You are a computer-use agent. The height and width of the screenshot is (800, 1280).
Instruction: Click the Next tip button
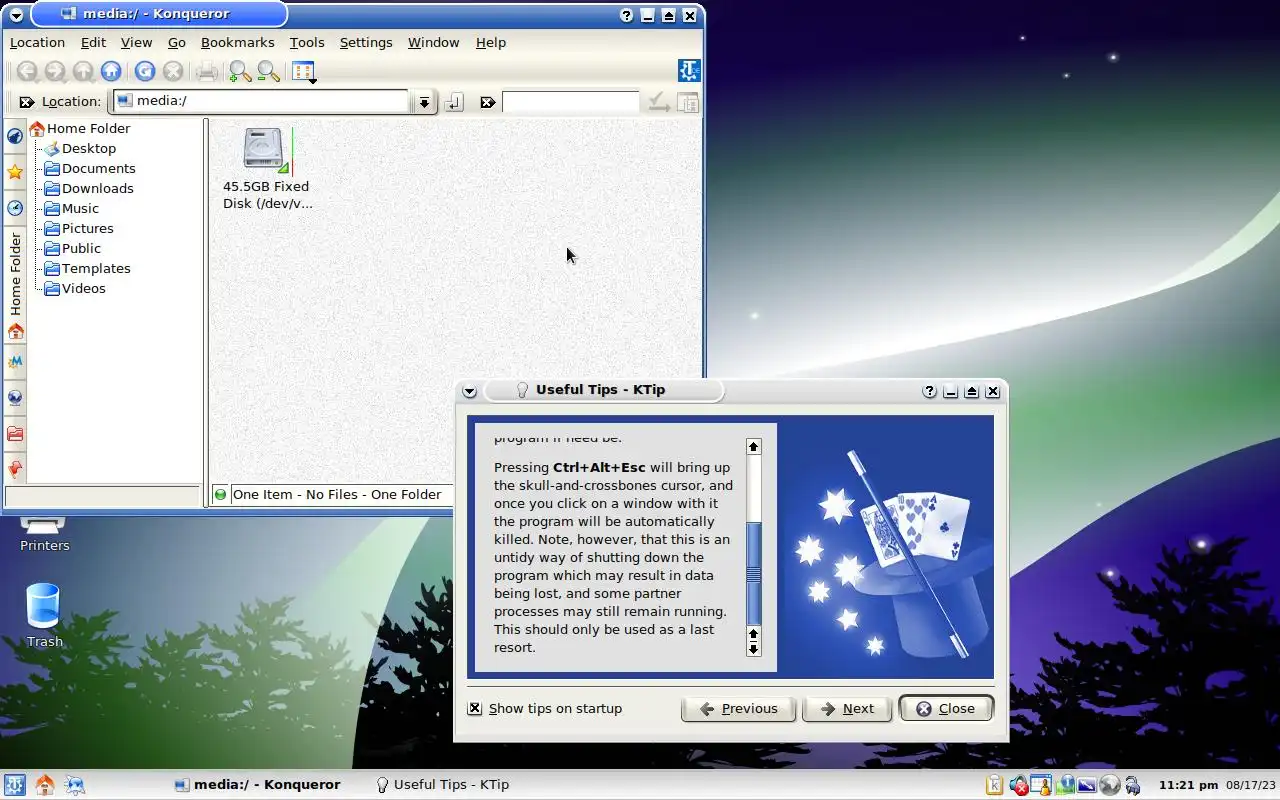(847, 708)
